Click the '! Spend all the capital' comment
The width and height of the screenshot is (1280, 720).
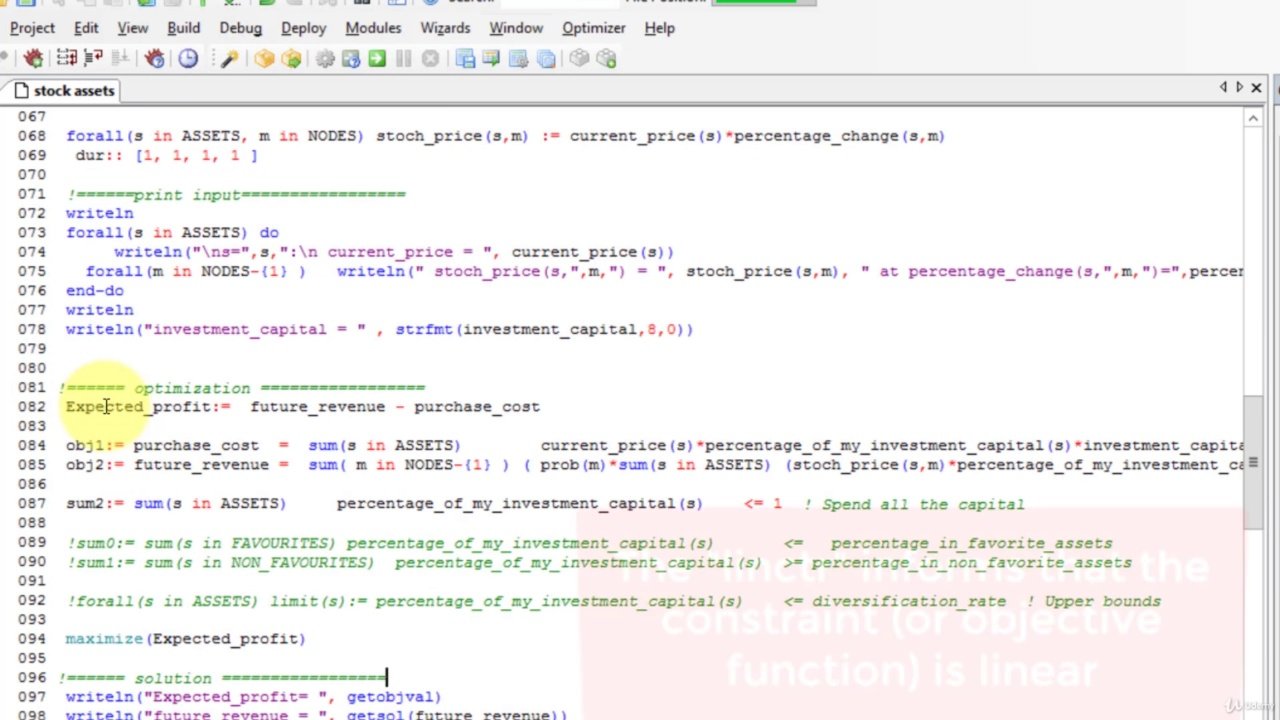(x=913, y=504)
